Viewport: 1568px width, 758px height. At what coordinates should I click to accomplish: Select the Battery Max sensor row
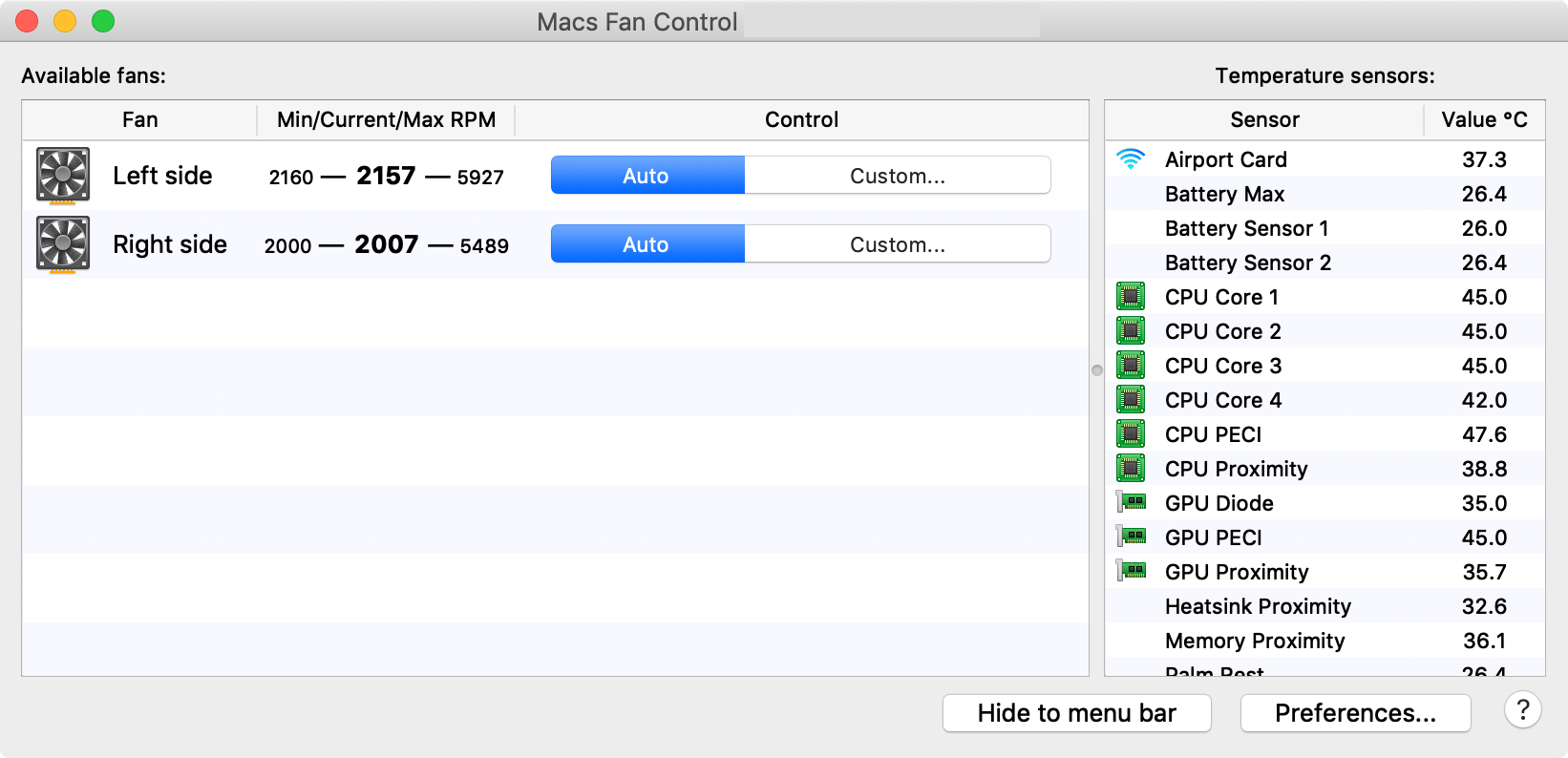(x=1324, y=194)
